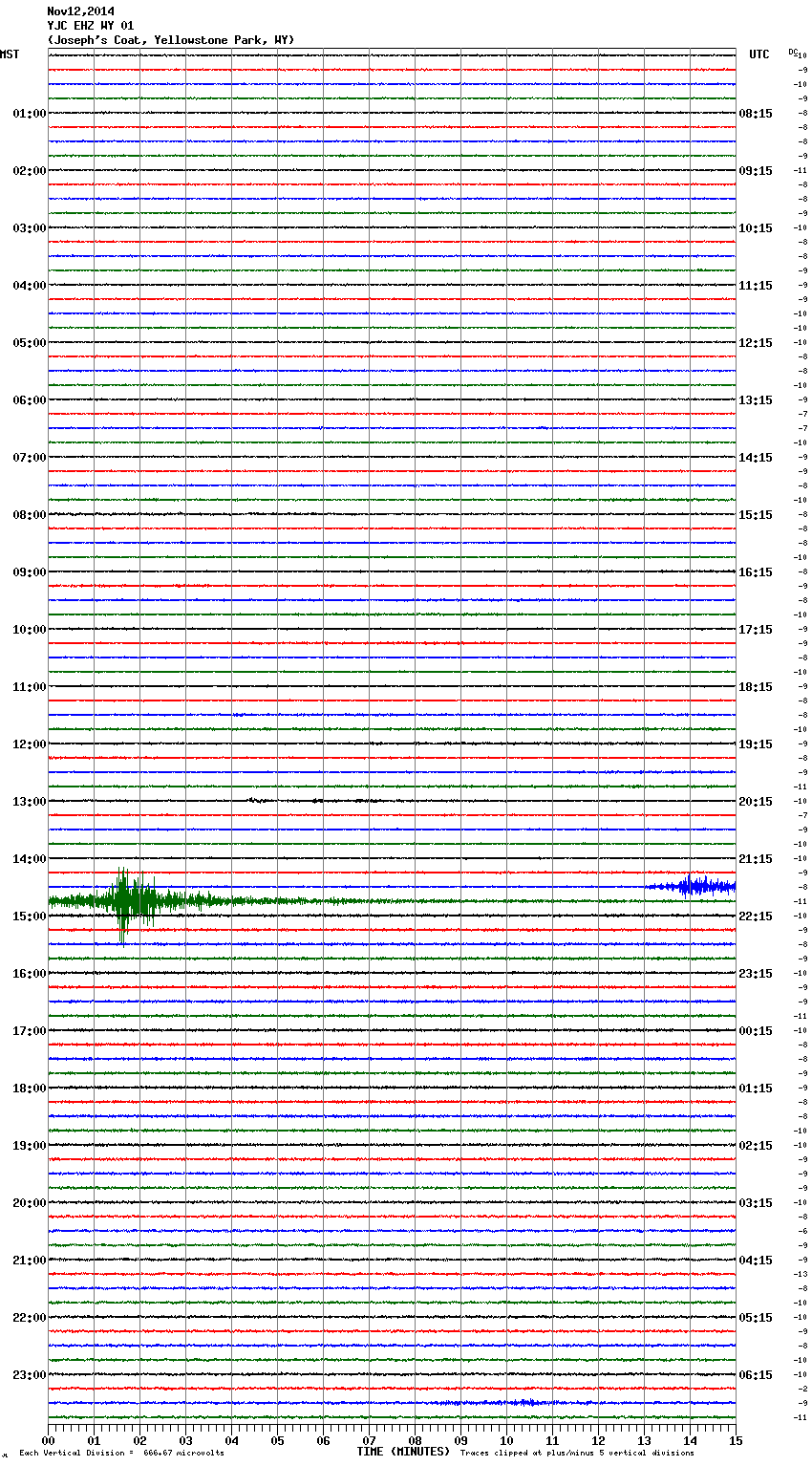812x1466 pixels.
Task: Select the 00:15 UTC time label
Action: coord(756,1031)
